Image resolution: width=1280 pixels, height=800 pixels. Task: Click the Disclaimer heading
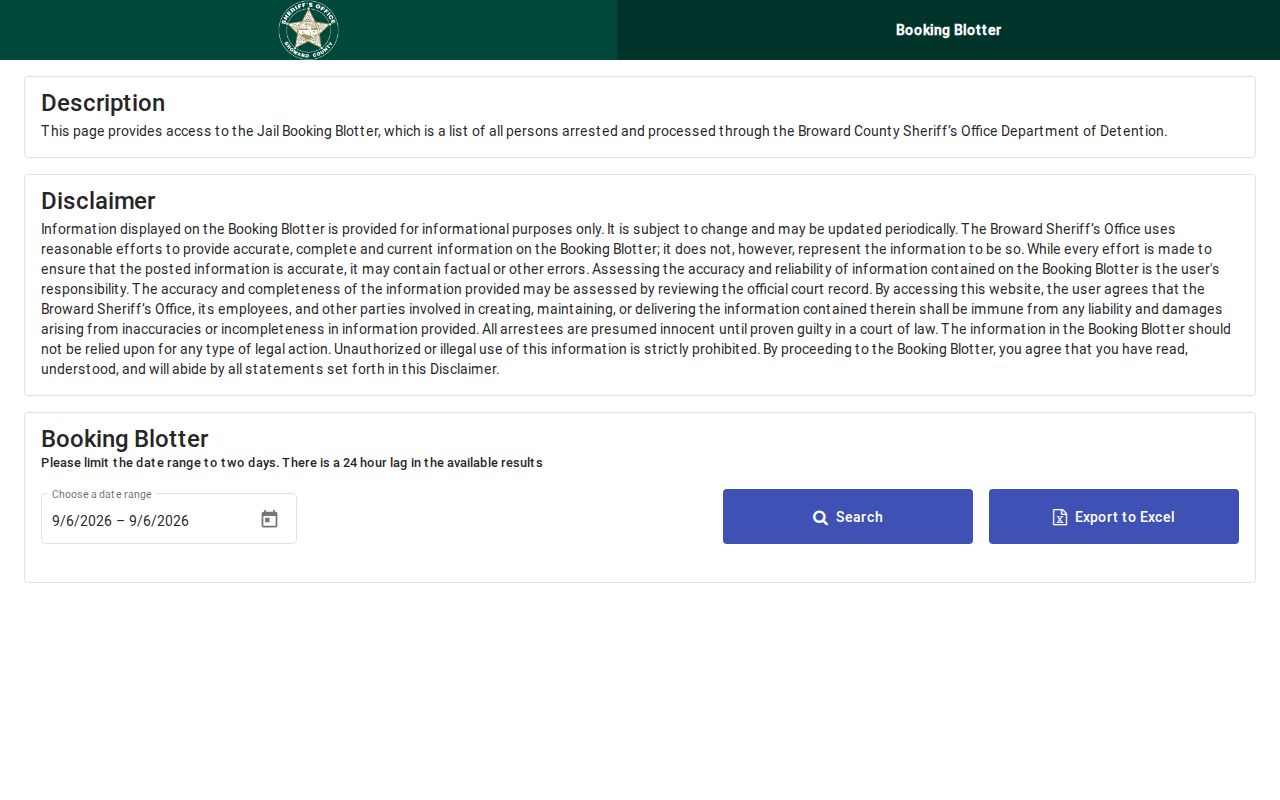coord(98,201)
